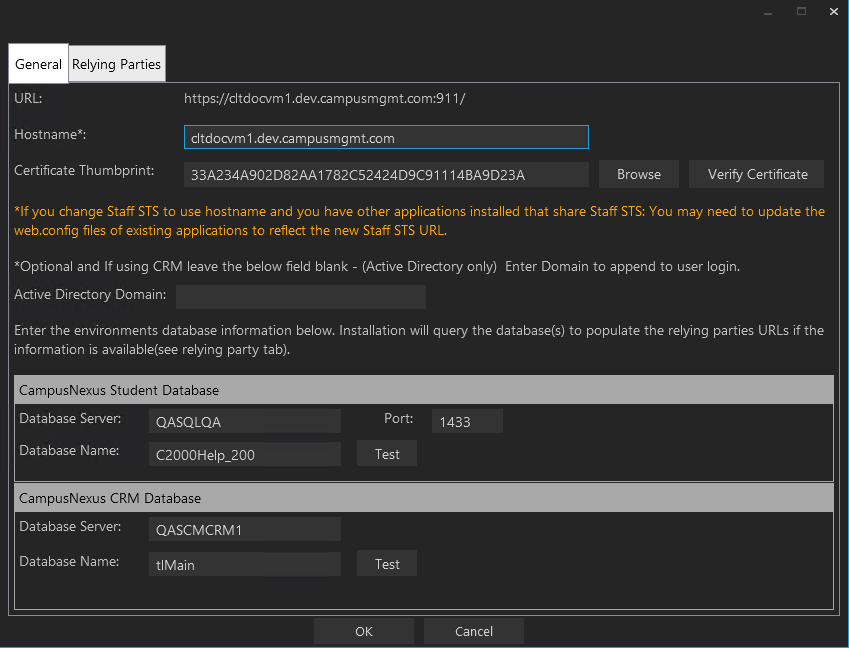Image resolution: width=849 pixels, height=648 pixels.
Task: Select the General tab
Action: pos(38,63)
